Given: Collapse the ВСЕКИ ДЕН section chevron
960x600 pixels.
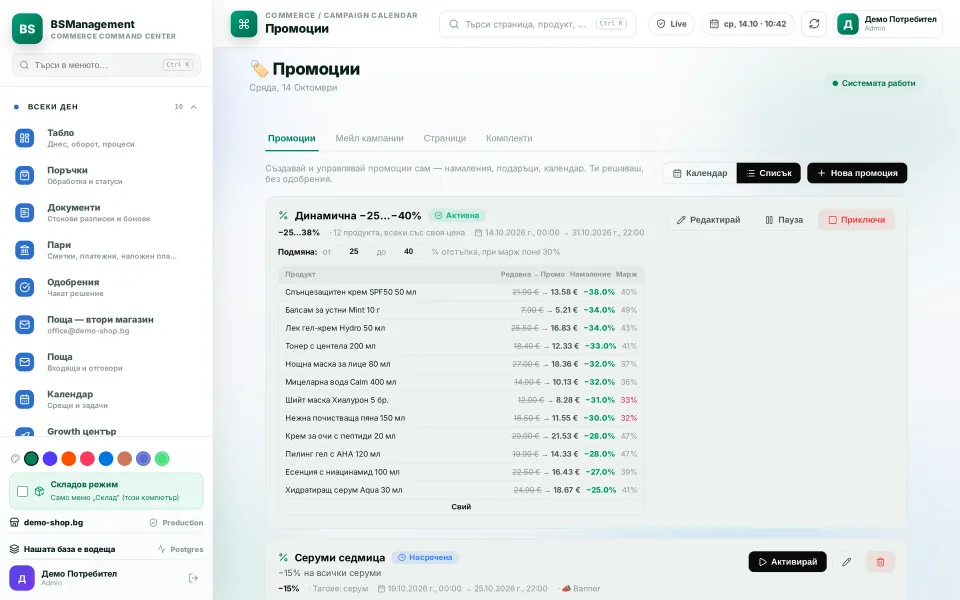Looking at the screenshot, I should coord(193,107).
